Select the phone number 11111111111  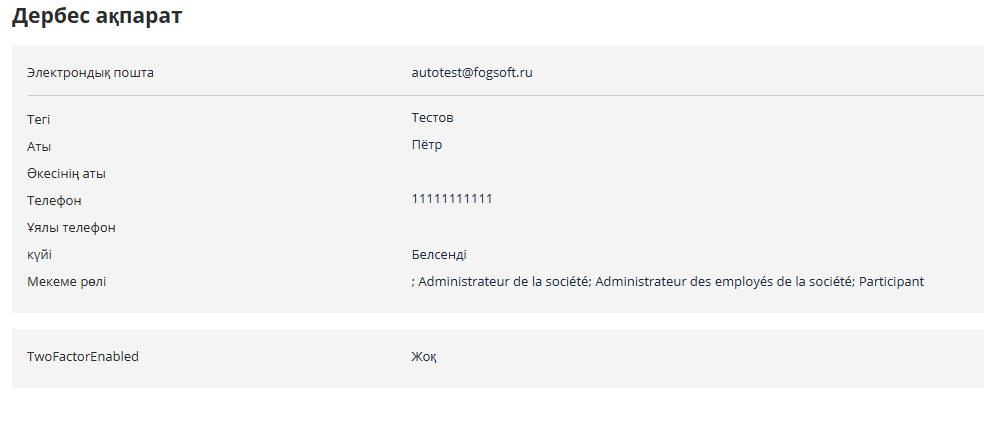tap(452, 199)
